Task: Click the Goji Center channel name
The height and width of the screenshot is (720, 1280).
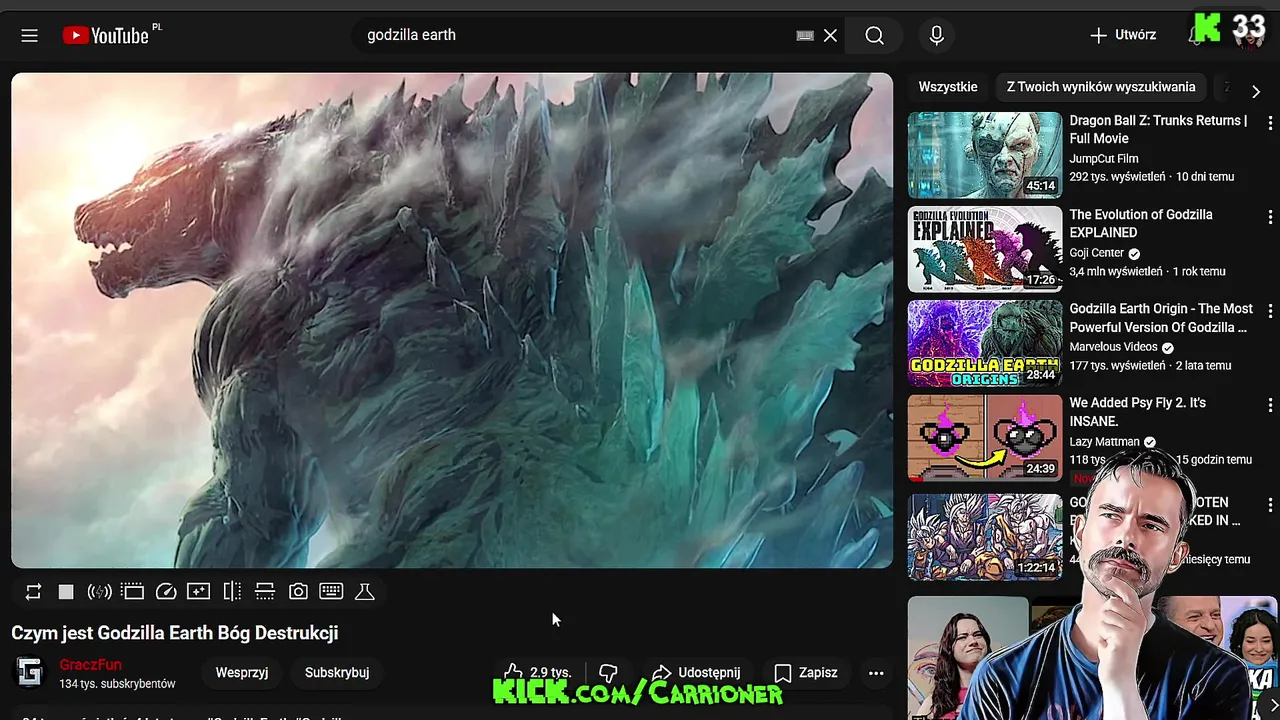Action: click(x=1097, y=253)
